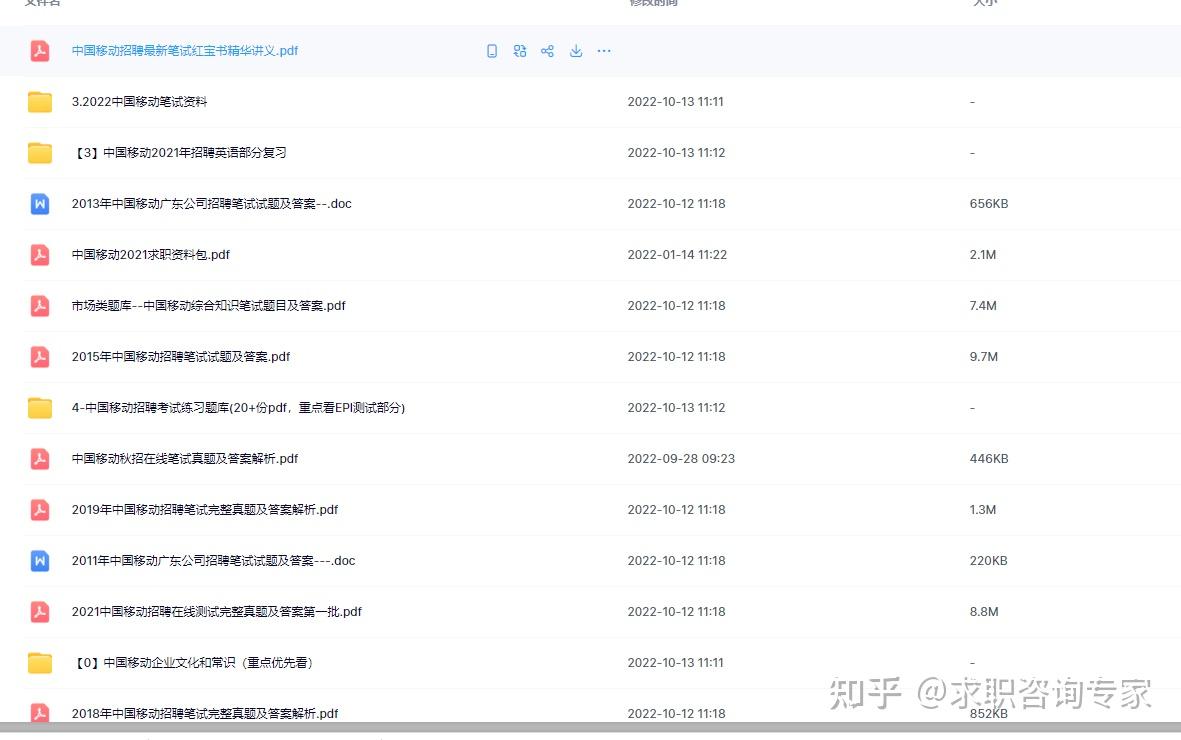The width and height of the screenshot is (1181, 740).
Task: Click the size value 9.7M
Action: [x=984, y=356]
